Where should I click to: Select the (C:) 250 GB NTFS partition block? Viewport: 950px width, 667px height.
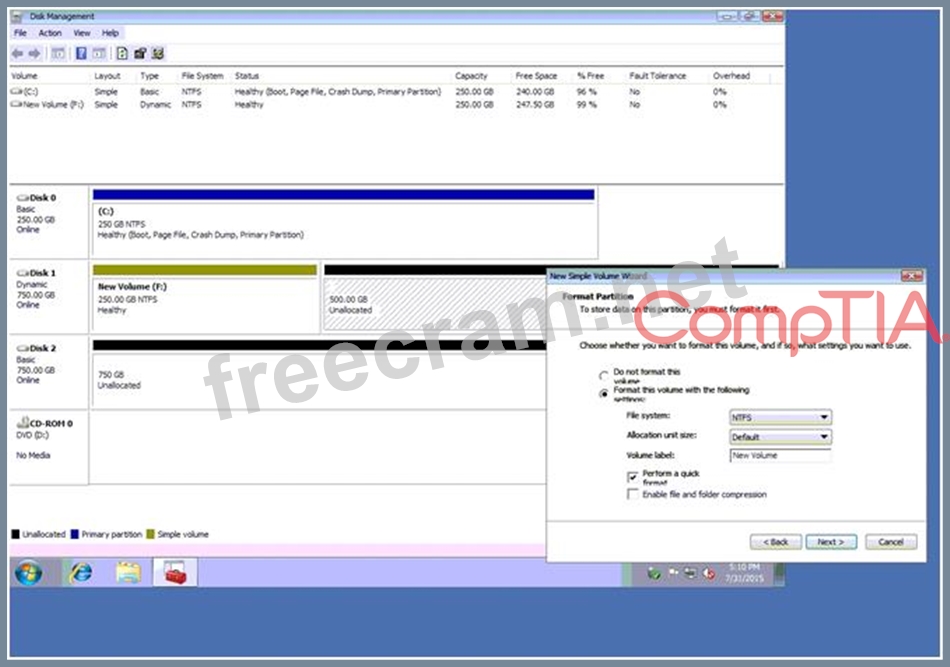pyautogui.click(x=344, y=223)
